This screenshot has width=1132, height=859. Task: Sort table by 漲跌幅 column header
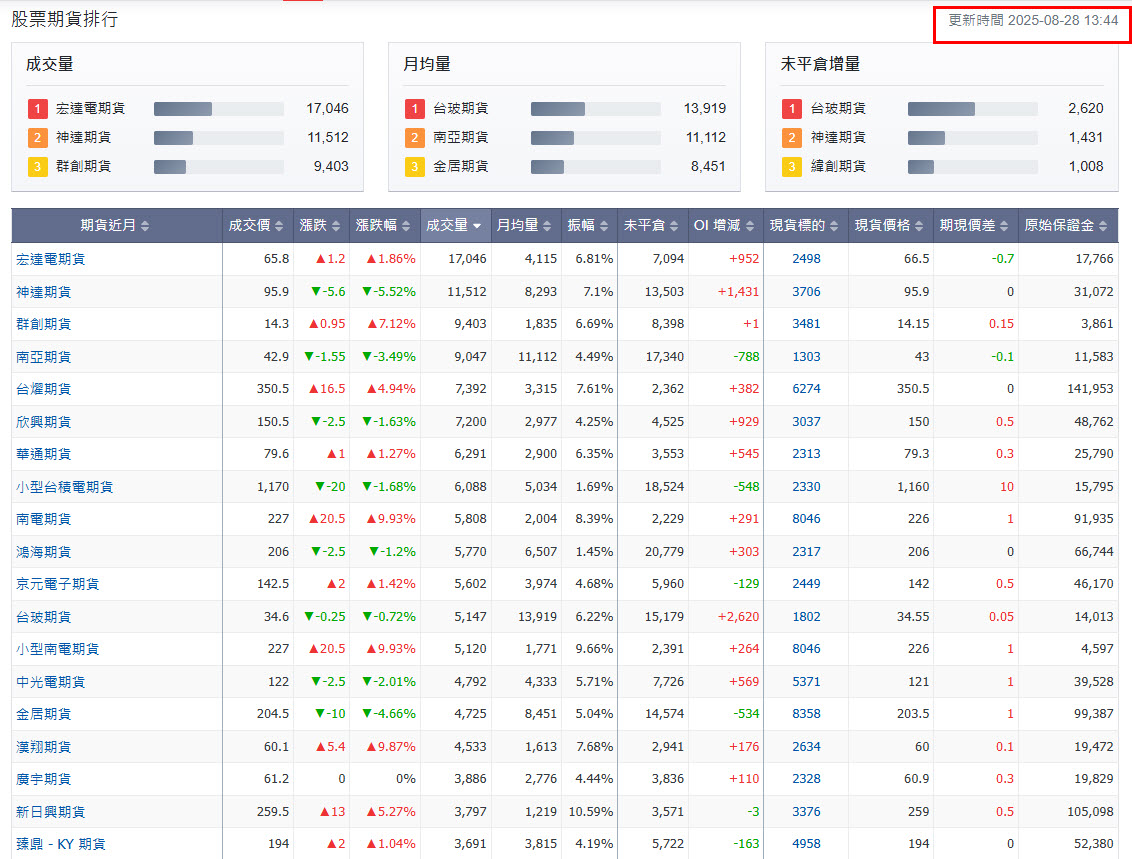[384, 226]
